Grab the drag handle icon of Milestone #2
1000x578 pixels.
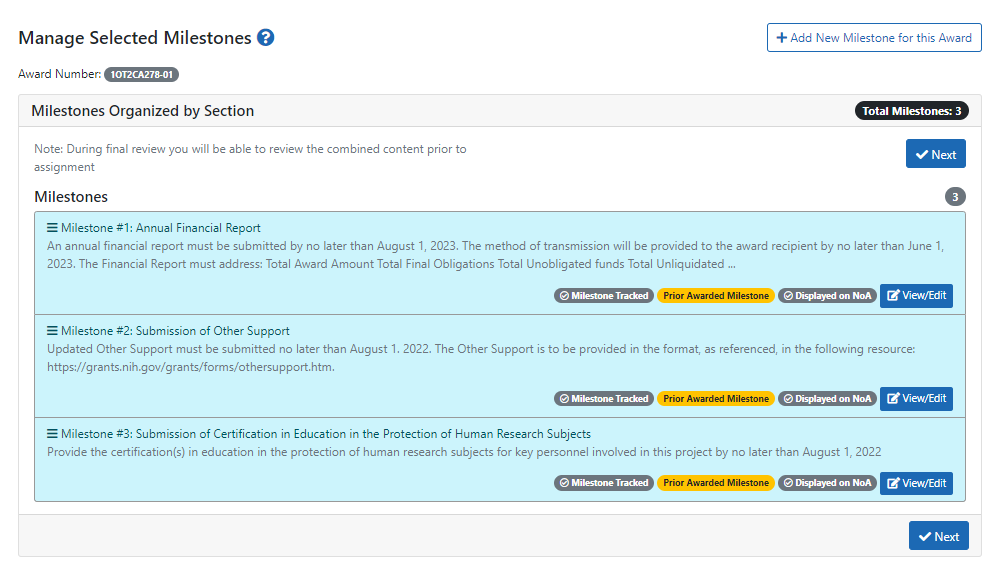[52, 330]
